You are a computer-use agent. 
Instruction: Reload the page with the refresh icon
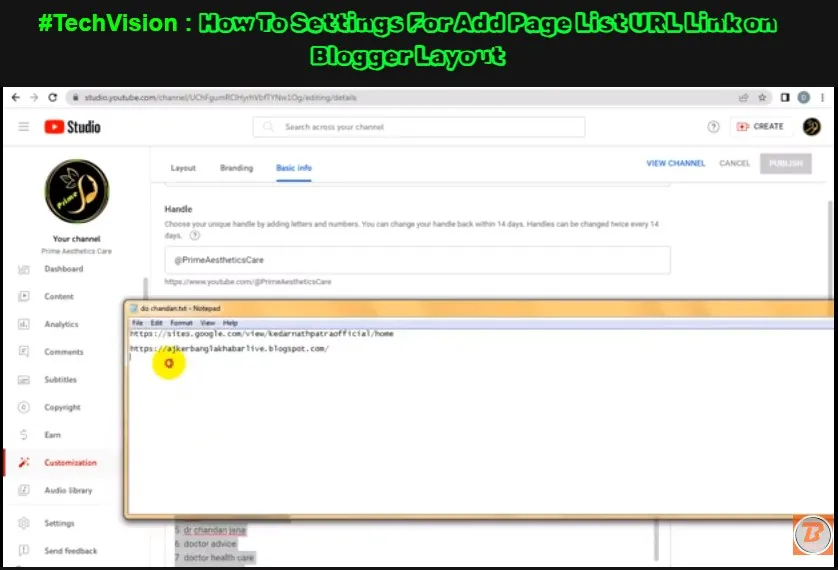point(52,97)
